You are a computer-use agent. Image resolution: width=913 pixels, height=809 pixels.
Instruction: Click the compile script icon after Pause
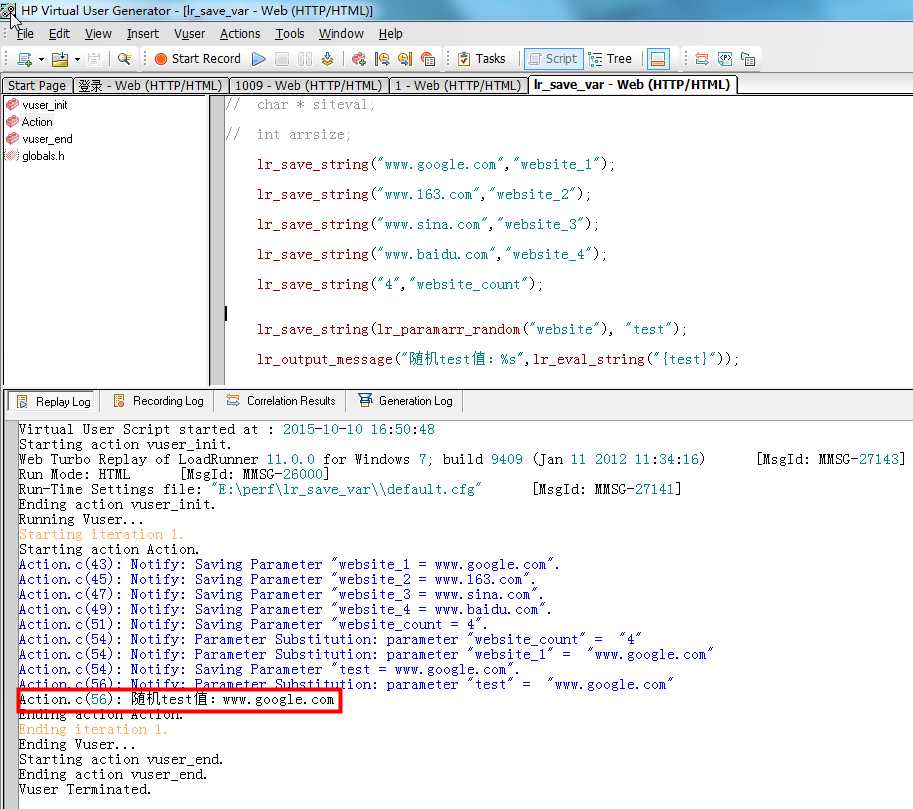coord(328,59)
